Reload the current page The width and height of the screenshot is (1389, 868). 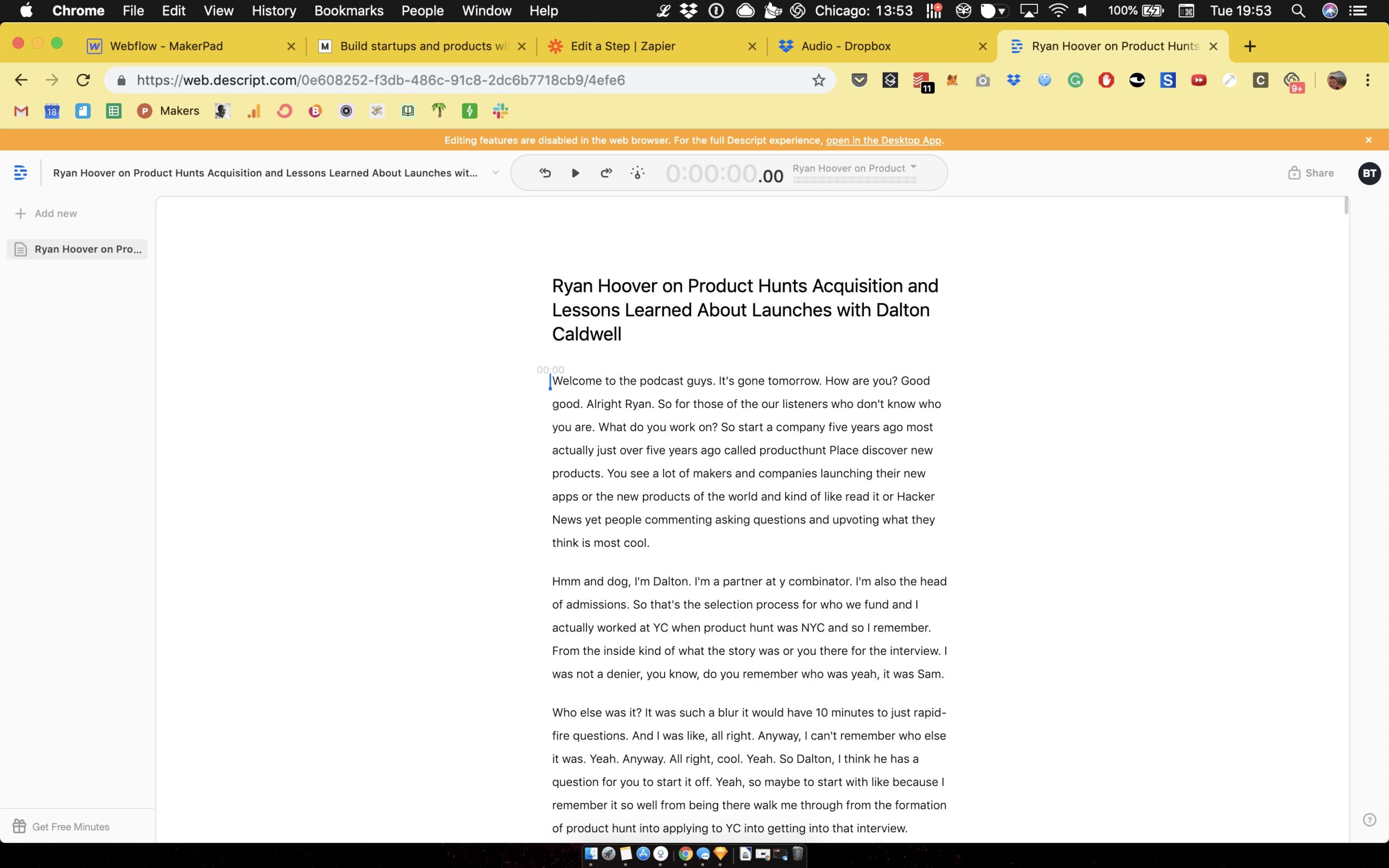coord(83,80)
